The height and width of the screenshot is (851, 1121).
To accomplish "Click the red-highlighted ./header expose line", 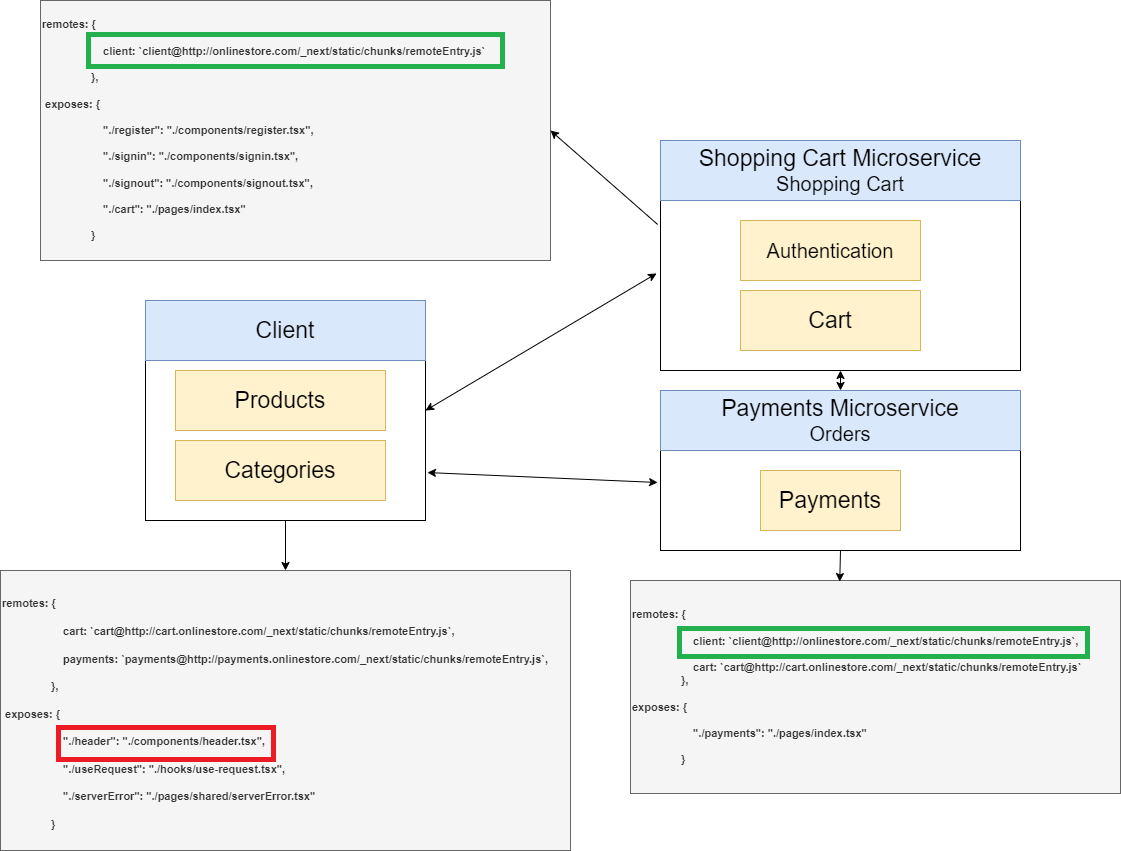I will 166,742.
